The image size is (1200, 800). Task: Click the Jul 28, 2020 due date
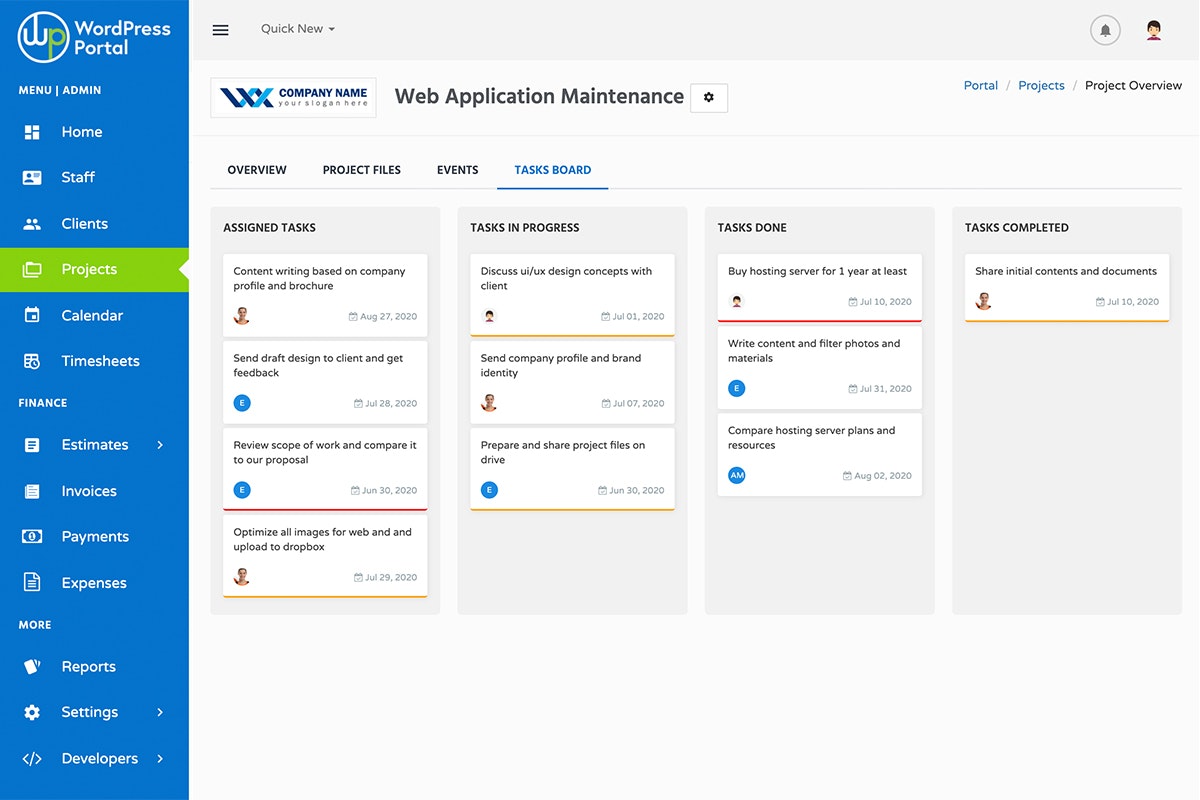[x=385, y=404]
